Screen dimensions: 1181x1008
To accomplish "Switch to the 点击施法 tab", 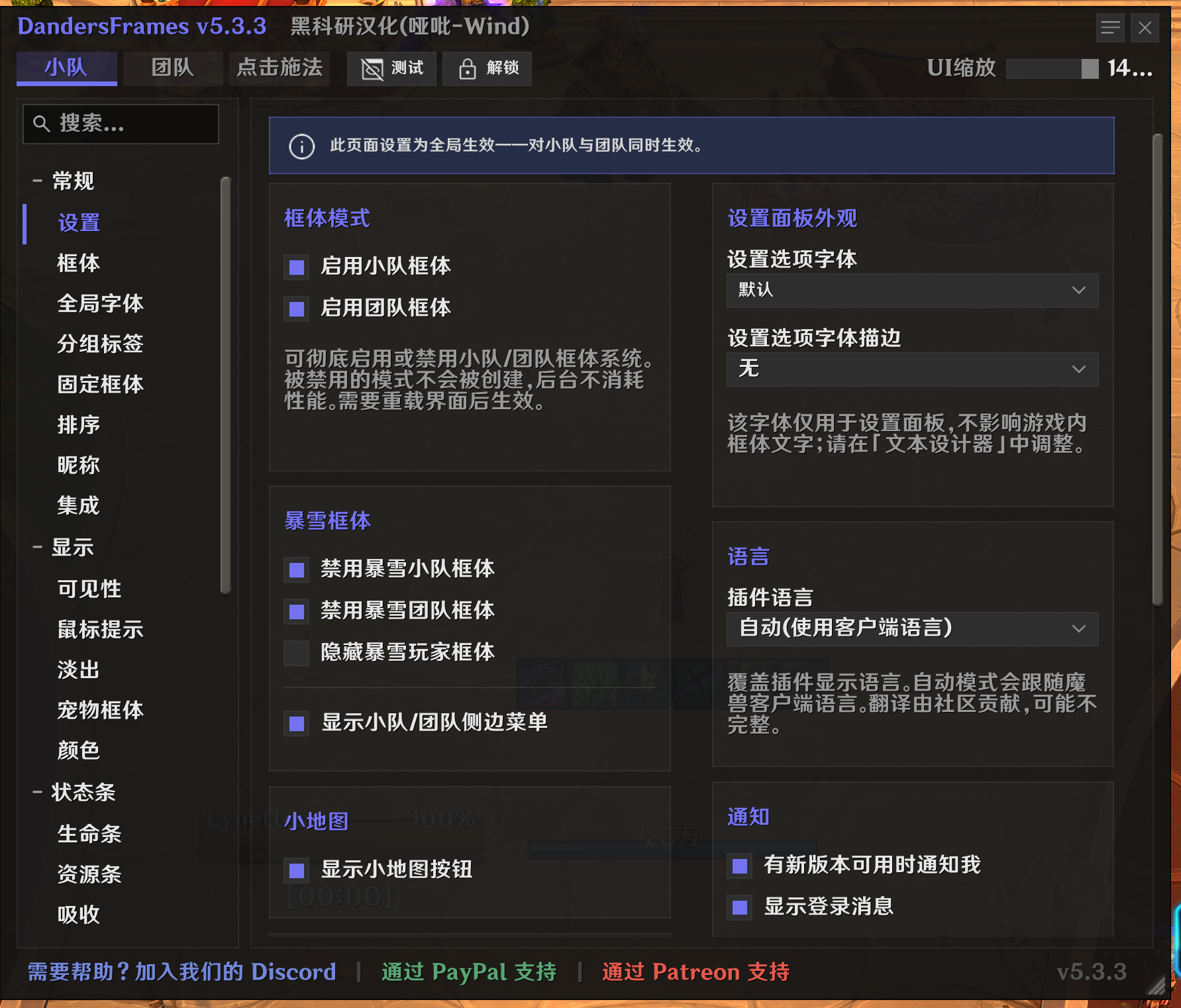I will [x=280, y=68].
